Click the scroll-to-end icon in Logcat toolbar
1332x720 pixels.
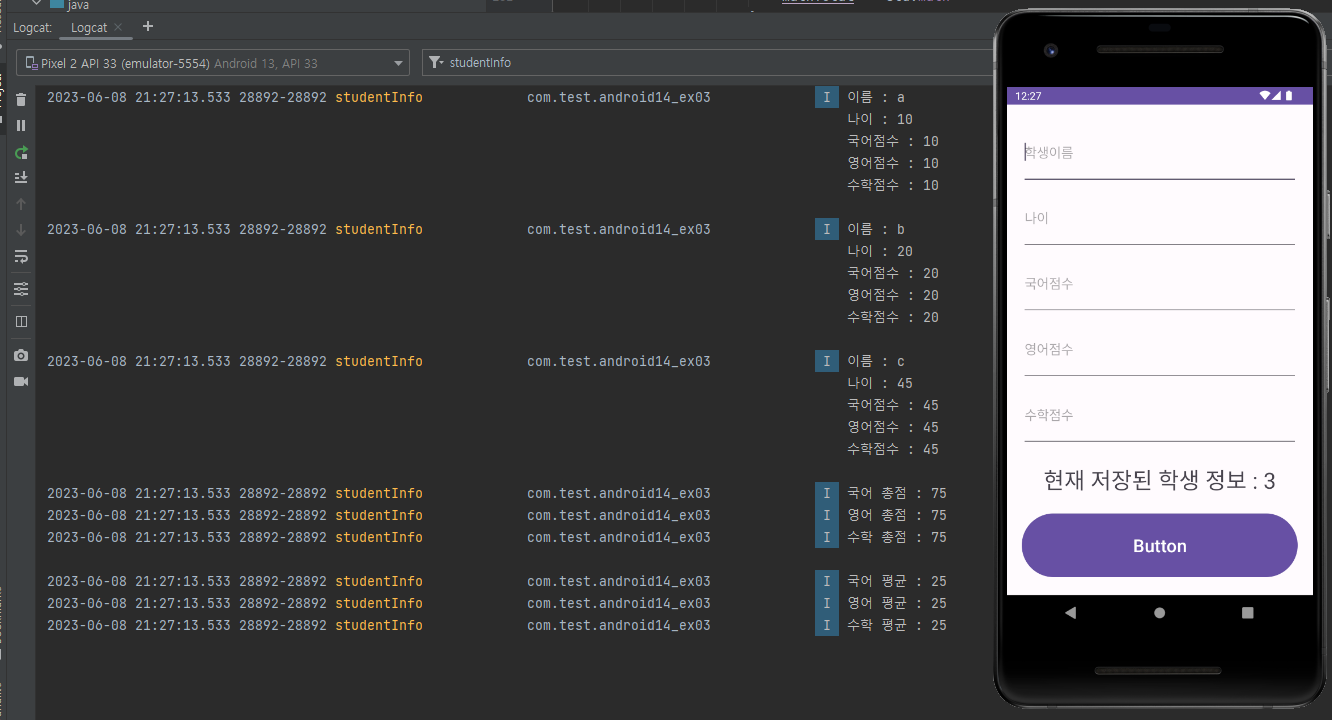21,177
